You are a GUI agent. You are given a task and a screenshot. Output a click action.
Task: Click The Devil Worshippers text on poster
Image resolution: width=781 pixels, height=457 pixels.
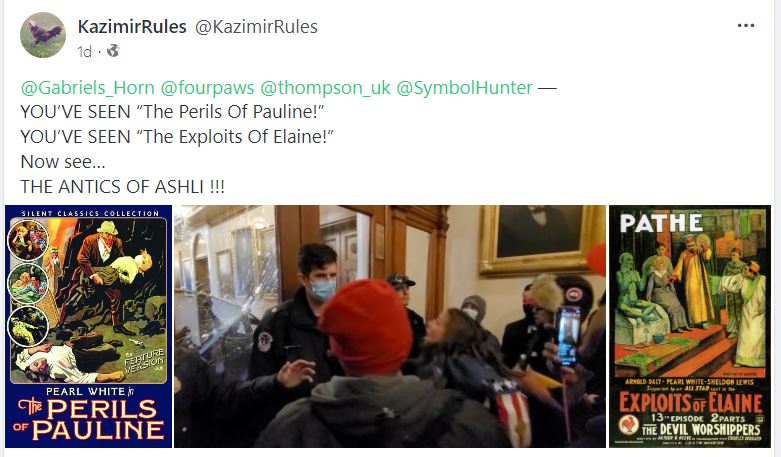pyautogui.click(x=701, y=430)
